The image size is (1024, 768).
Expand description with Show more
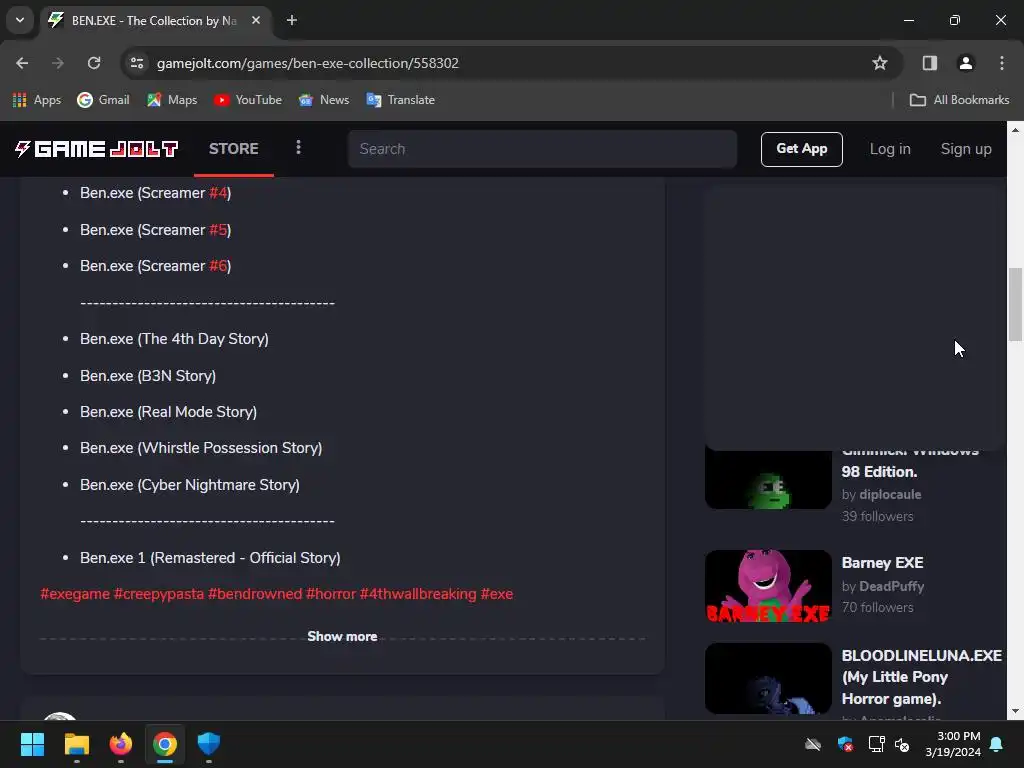click(x=342, y=637)
